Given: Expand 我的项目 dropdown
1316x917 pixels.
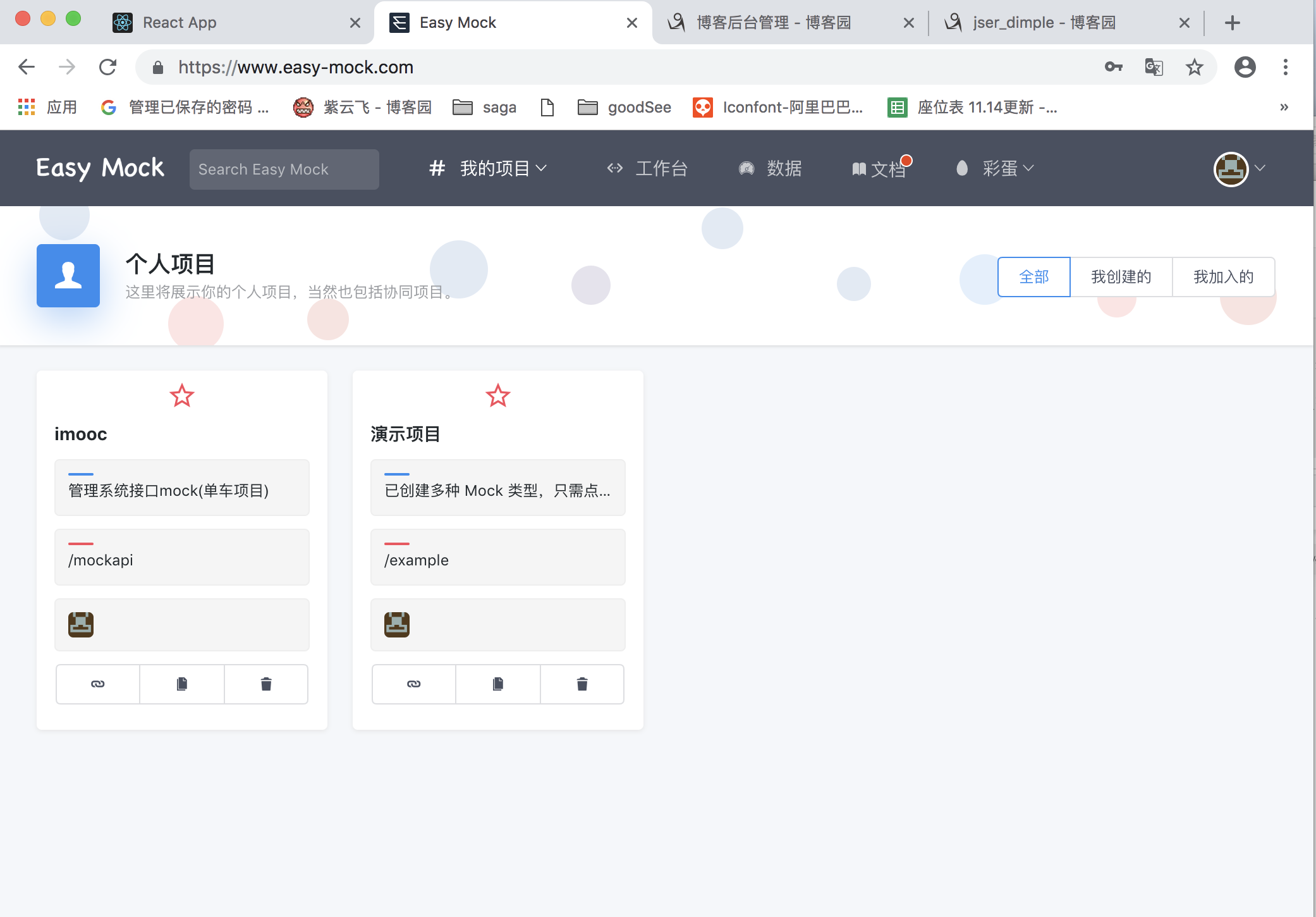Looking at the screenshot, I should 488,168.
